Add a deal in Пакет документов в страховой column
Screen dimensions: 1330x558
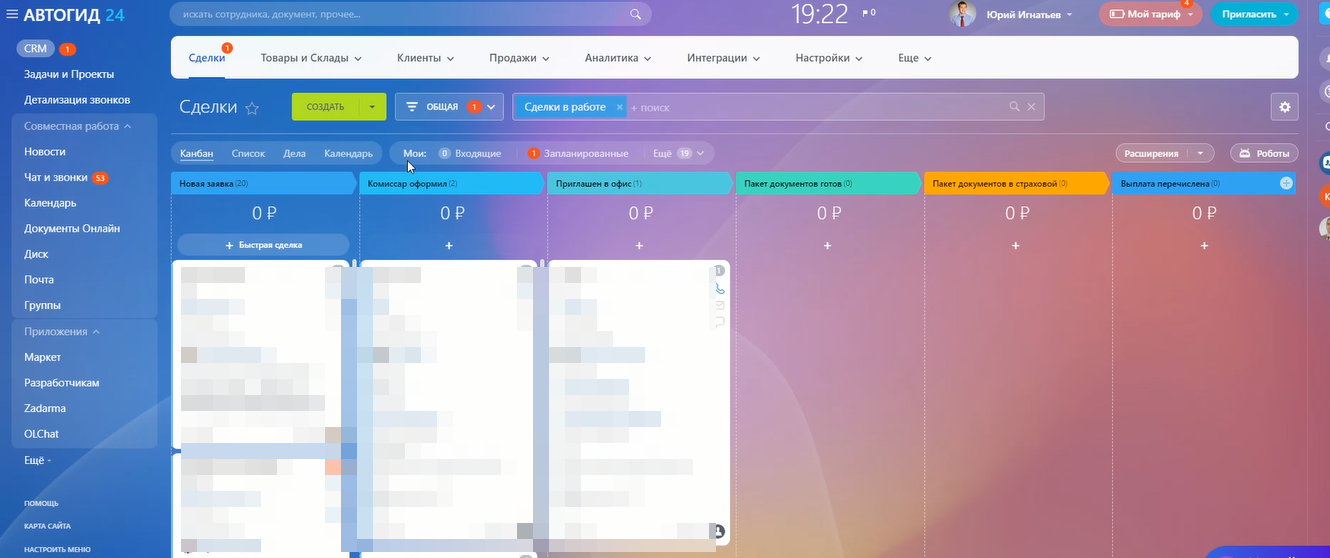click(x=1015, y=245)
